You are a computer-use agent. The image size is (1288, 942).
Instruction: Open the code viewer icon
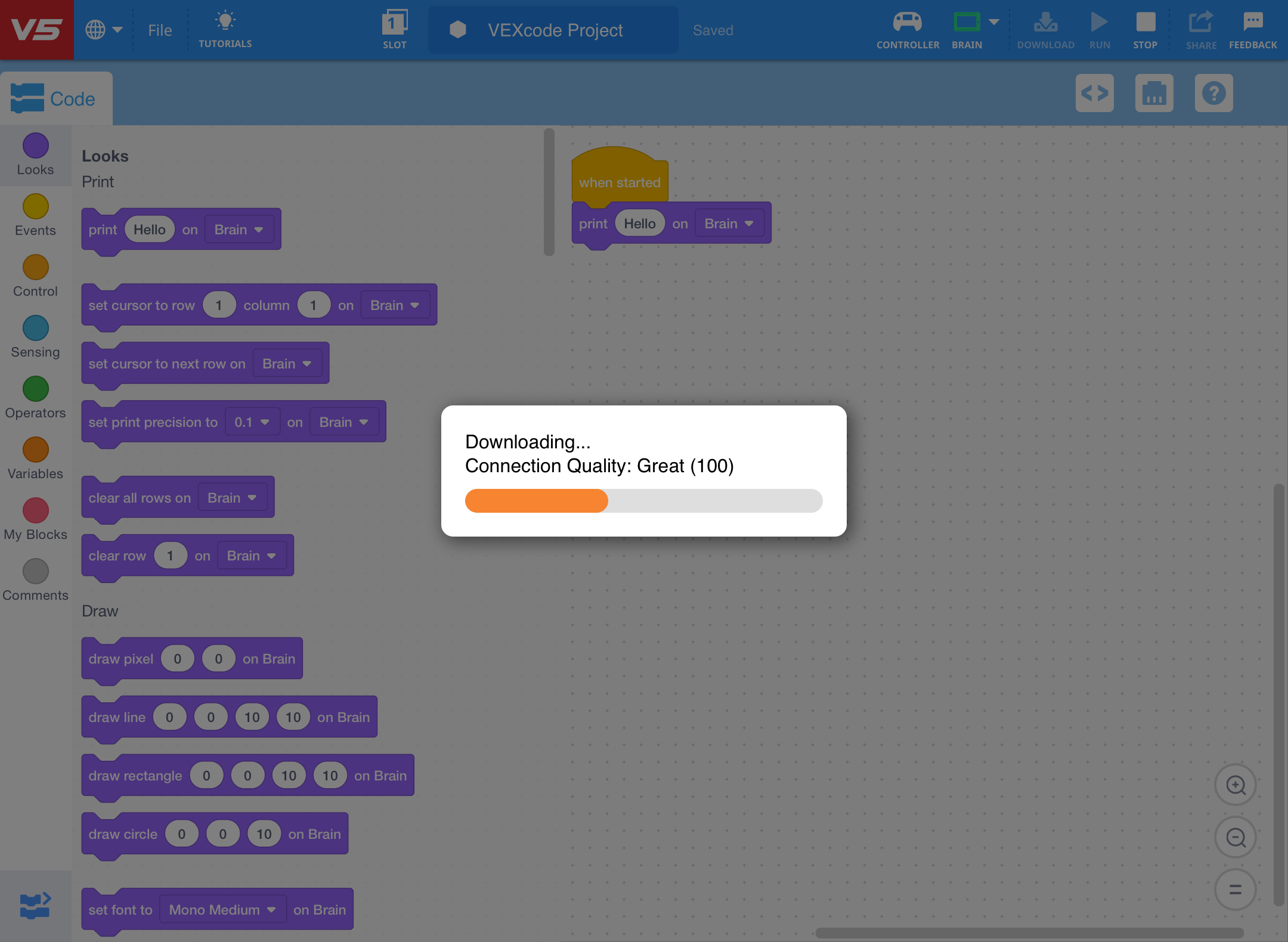1095,93
